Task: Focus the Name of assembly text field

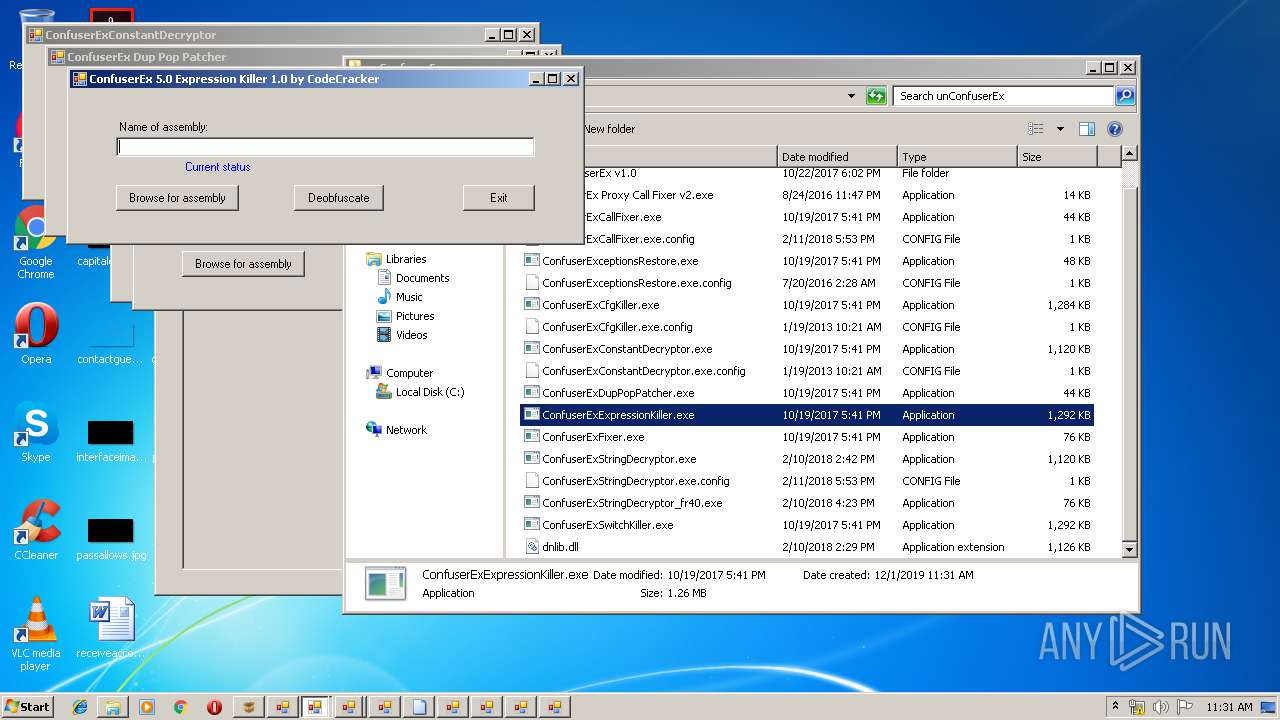Action: pos(325,147)
